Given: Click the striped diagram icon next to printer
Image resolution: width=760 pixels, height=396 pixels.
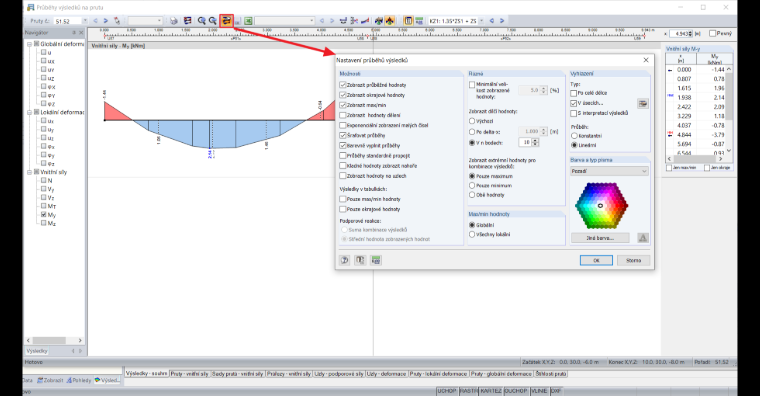Looking at the screenshot, I should tap(188, 21).
